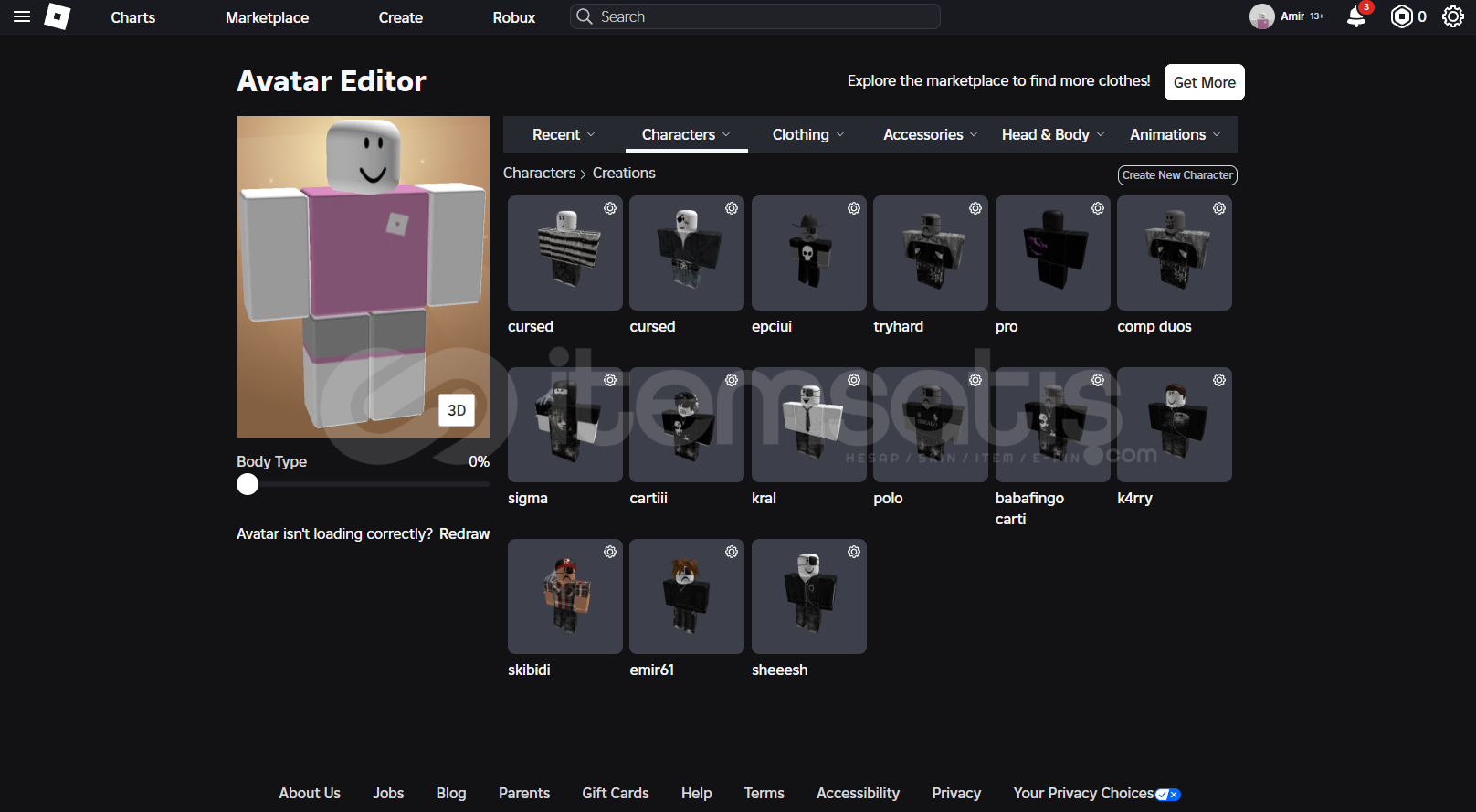The height and width of the screenshot is (812, 1476).
Task: Open the Accessibility footer link
Action: (x=859, y=793)
